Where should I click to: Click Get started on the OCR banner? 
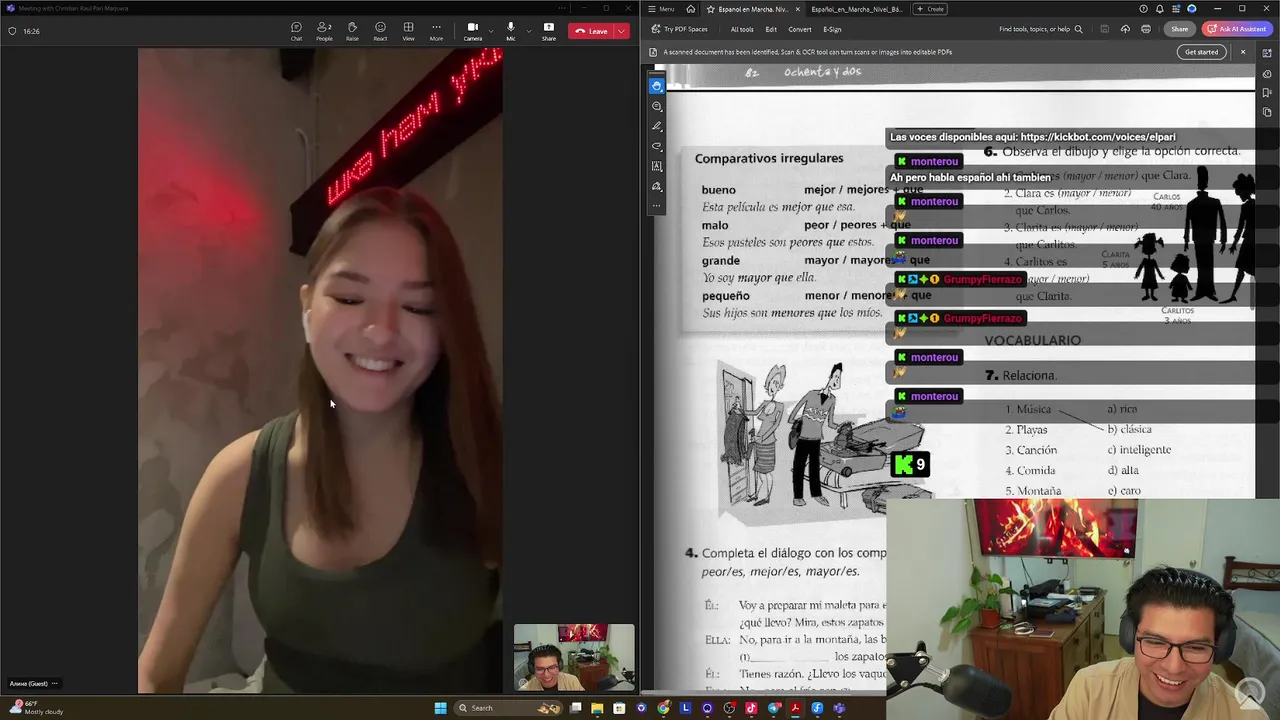pyautogui.click(x=1201, y=52)
